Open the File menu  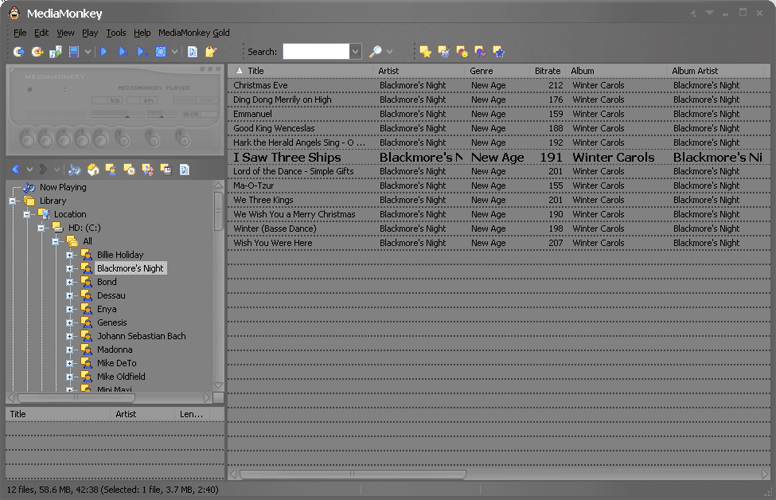tap(20, 33)
